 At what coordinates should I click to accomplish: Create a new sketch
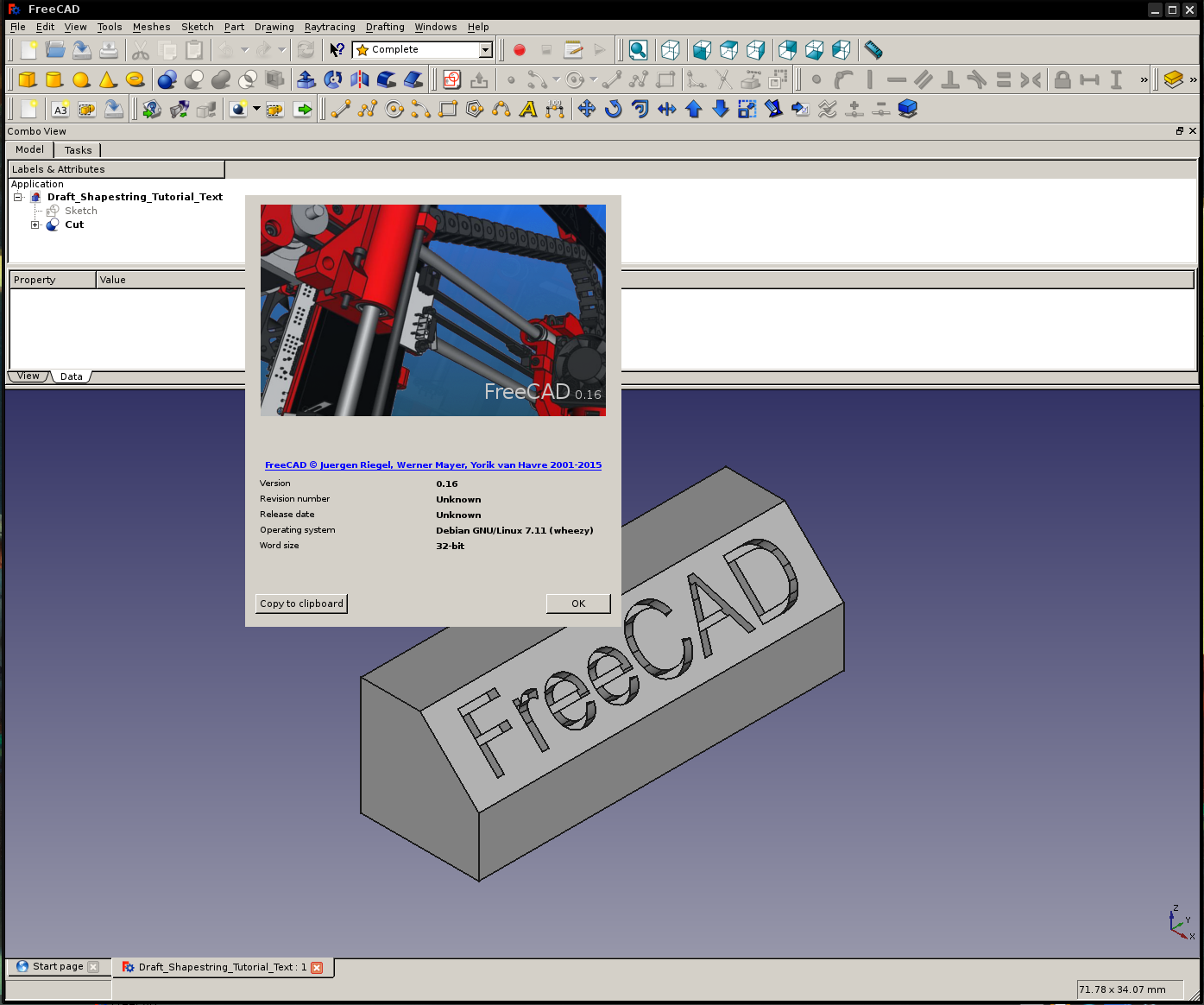(451, 80)
